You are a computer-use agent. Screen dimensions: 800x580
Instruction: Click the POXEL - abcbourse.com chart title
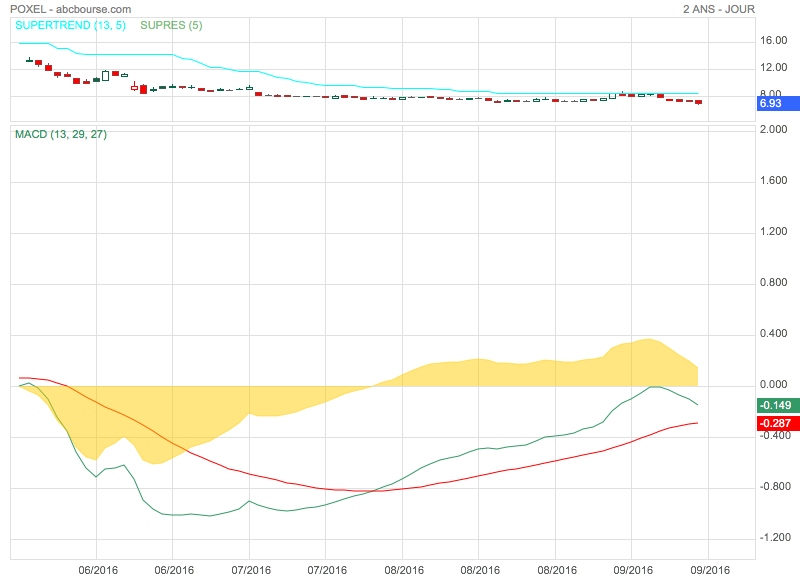pyautogui.click(x=70, y=9)
